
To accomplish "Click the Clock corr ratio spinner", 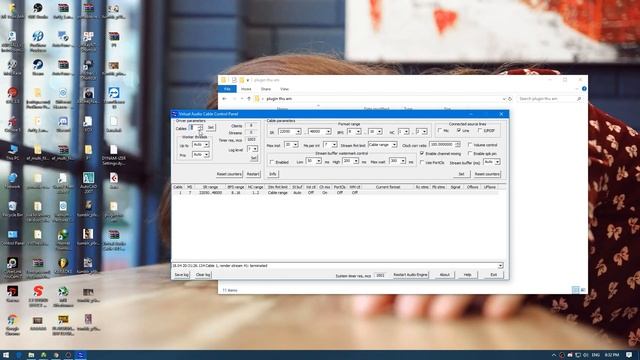I will [458, 144].
